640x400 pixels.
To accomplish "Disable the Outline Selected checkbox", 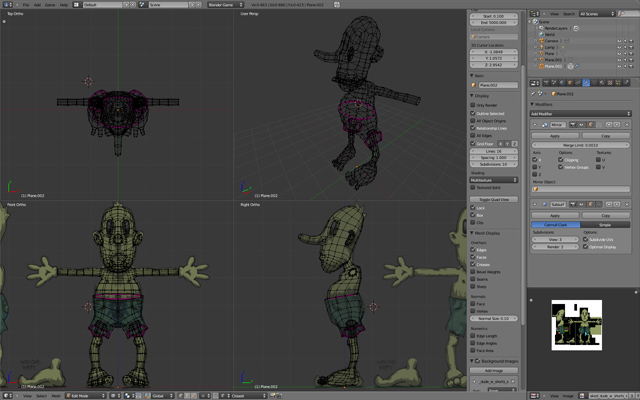I will [474, 114].
